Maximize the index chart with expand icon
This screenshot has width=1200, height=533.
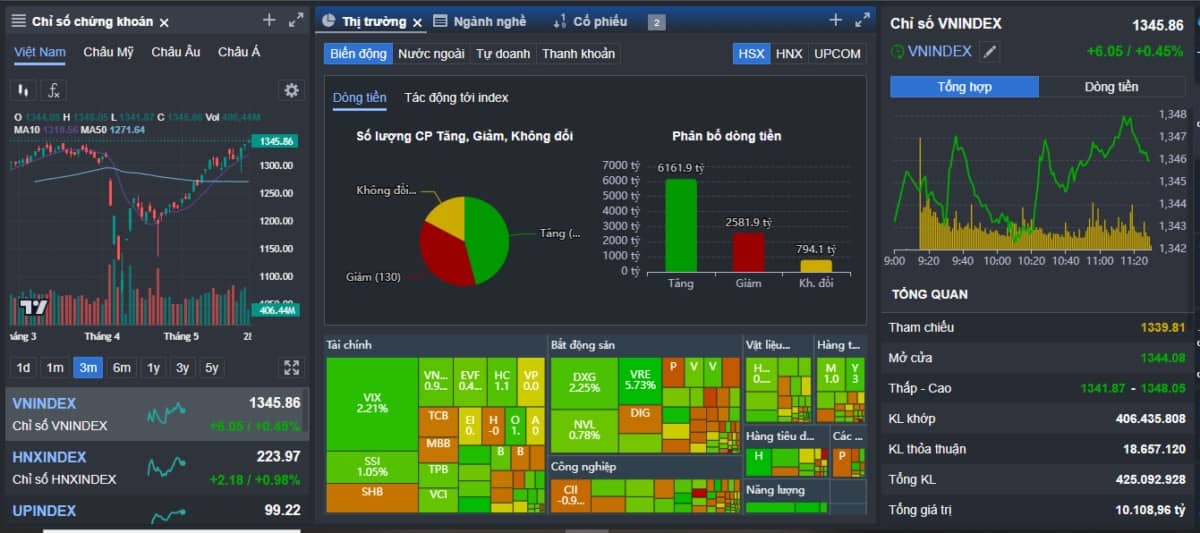point(291,368)
